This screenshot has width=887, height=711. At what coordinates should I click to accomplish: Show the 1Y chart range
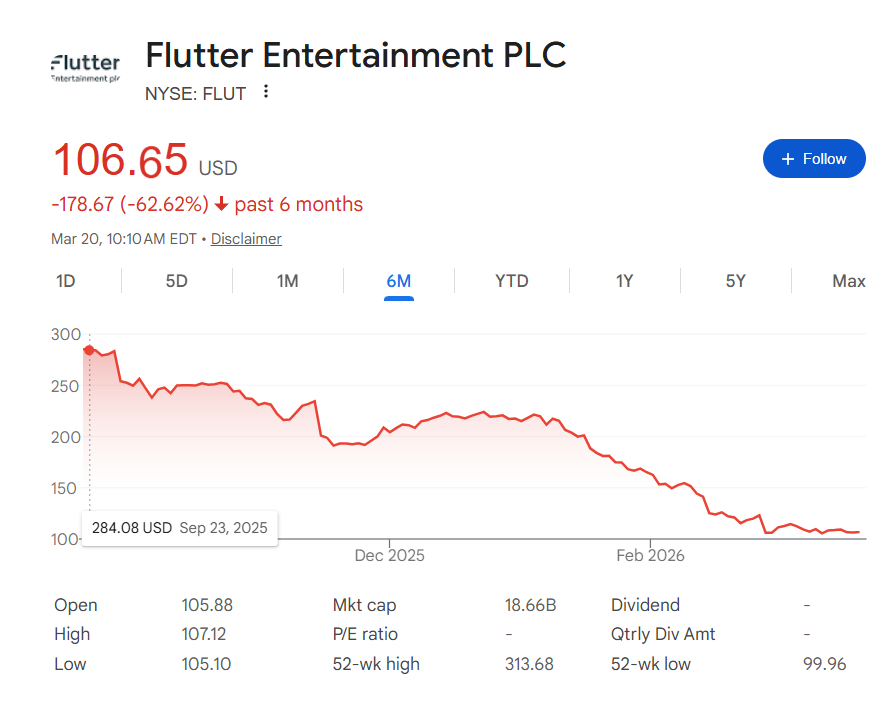click(624, 281)
